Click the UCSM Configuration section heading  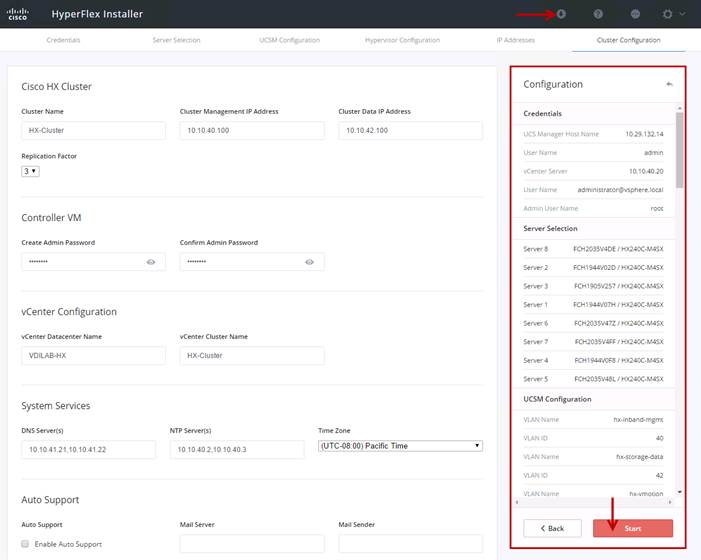coord(557,399)
